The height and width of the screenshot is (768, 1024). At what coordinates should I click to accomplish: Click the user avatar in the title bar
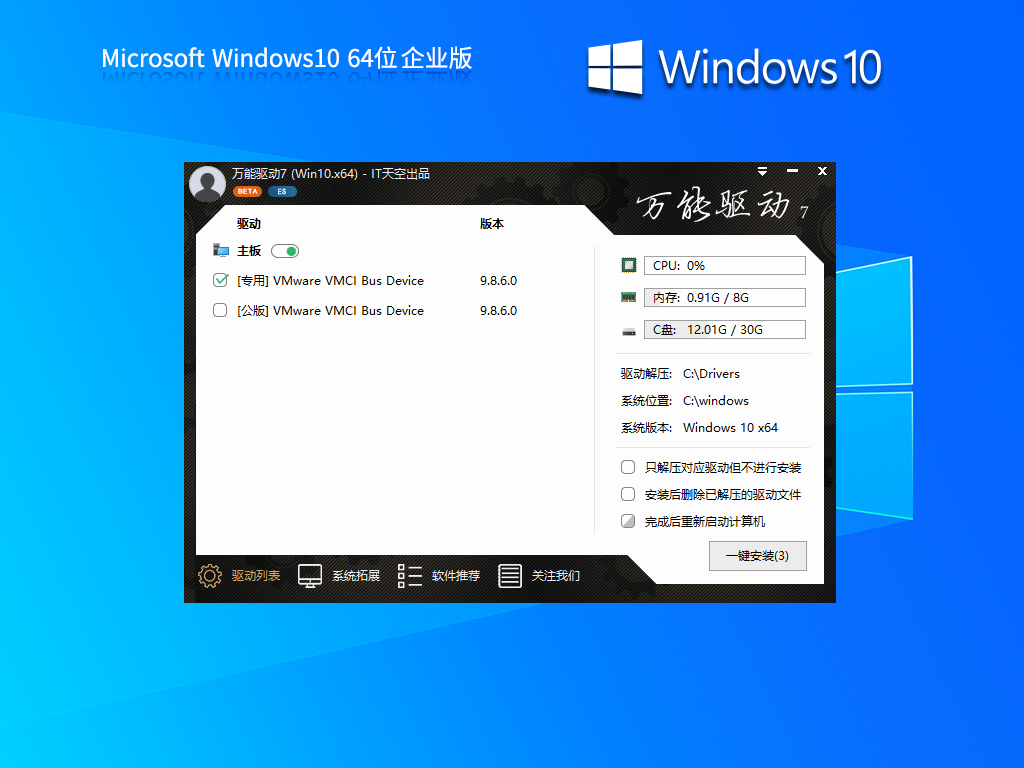207,183
